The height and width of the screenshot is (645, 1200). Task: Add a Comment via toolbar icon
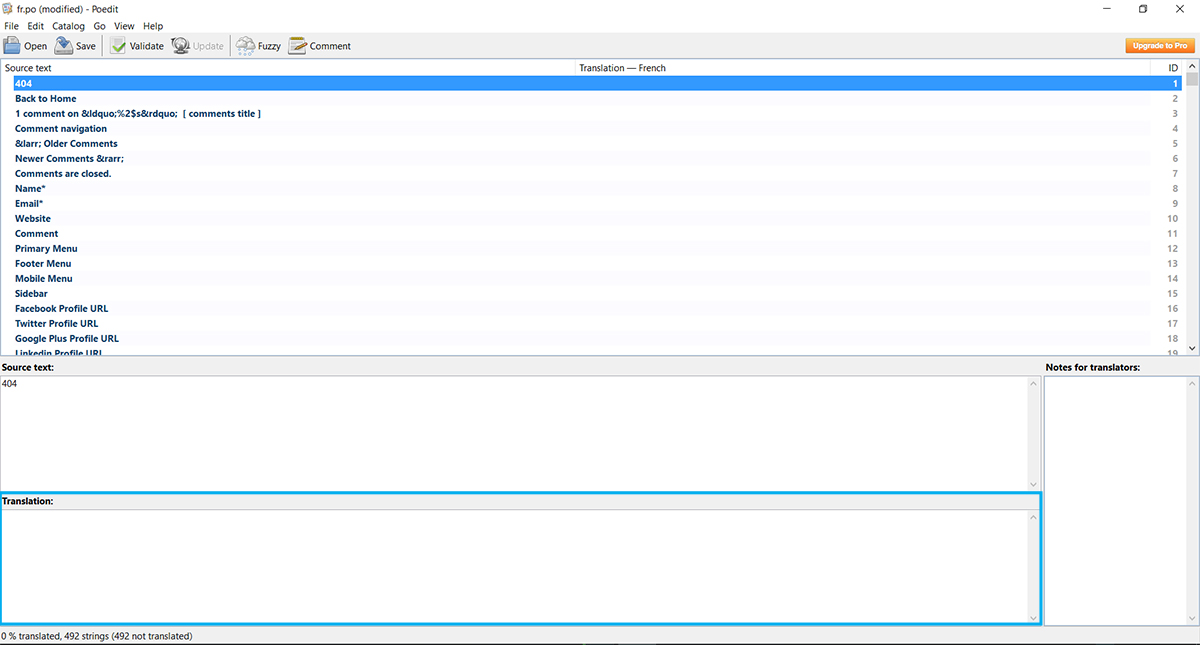coord(320,46)
